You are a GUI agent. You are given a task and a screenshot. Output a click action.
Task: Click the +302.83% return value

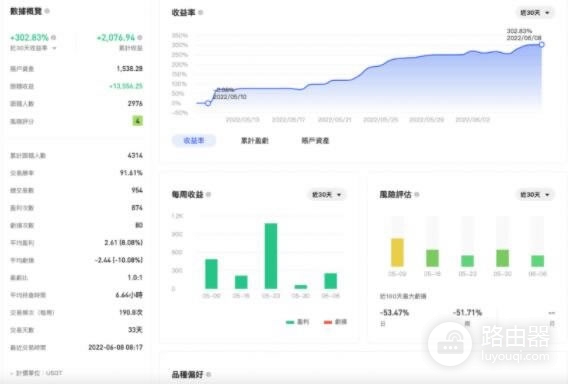coord(29,37)
